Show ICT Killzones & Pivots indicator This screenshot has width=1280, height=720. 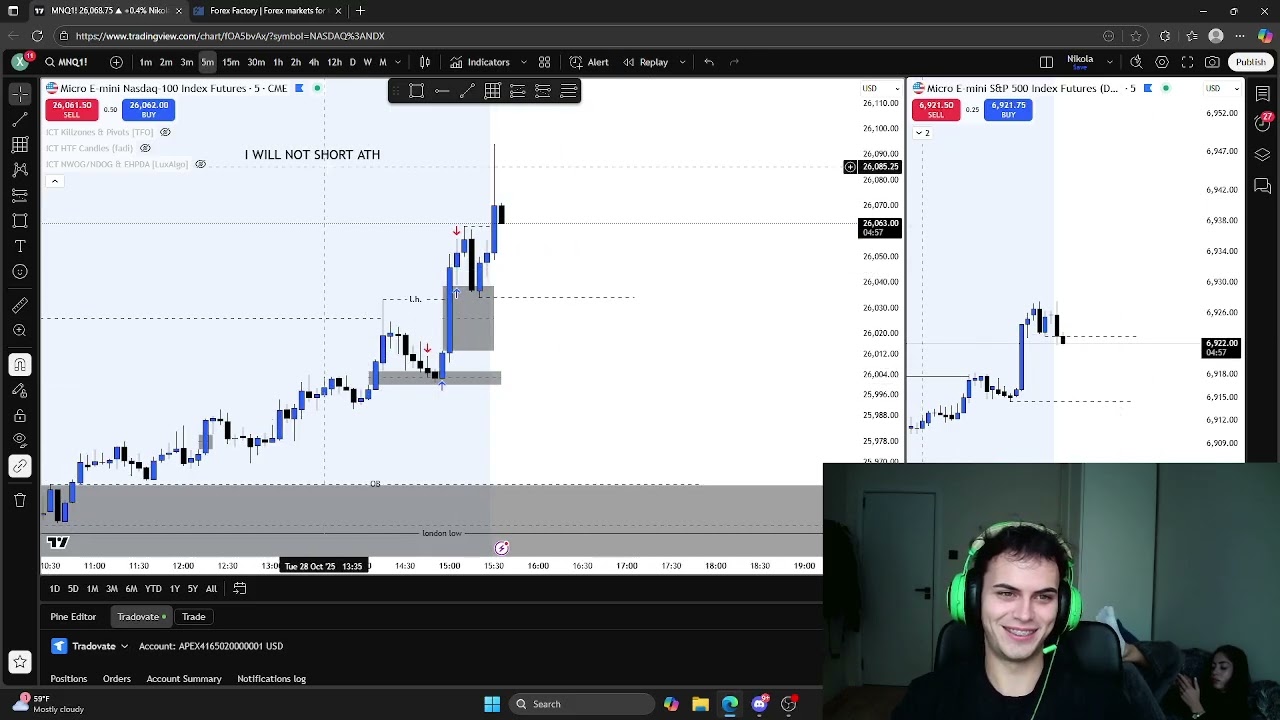click(165, 132)
